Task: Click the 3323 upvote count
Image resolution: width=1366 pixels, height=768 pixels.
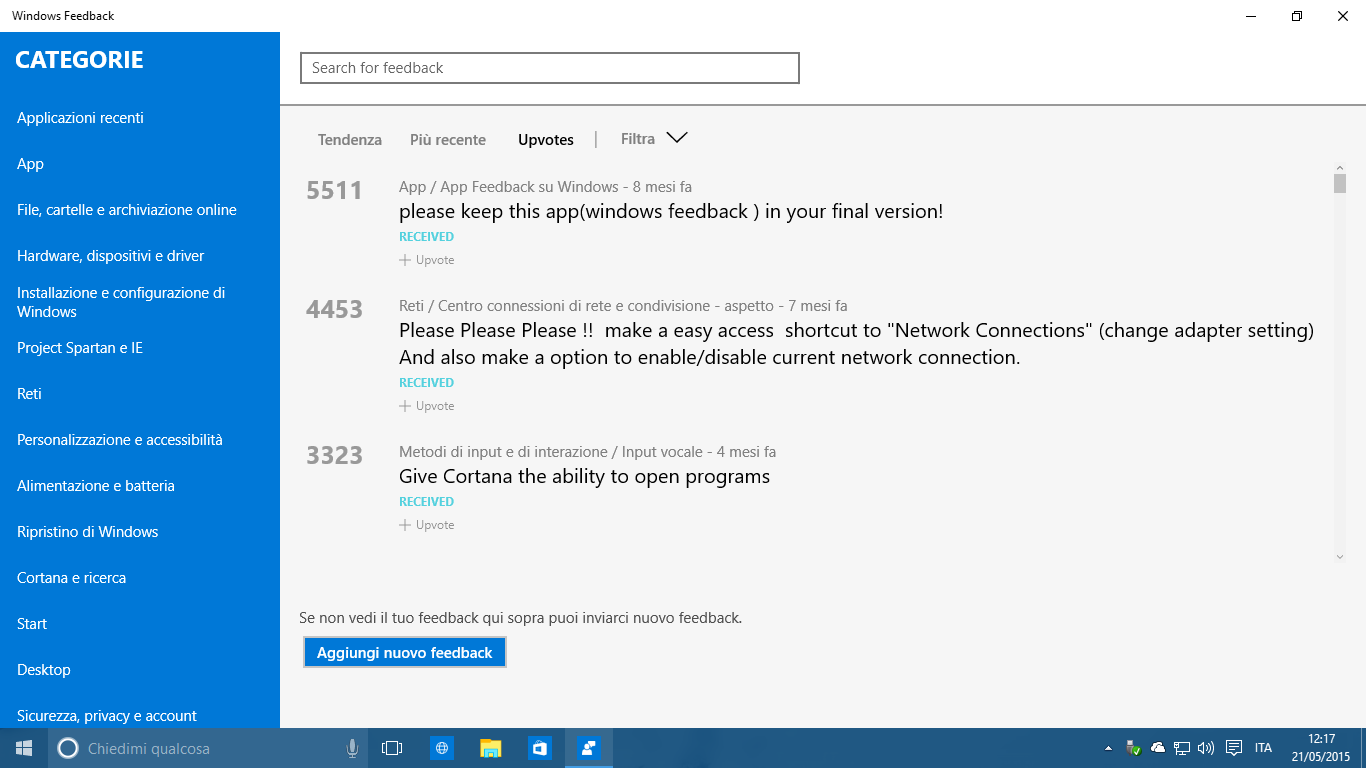Action: 334,455
